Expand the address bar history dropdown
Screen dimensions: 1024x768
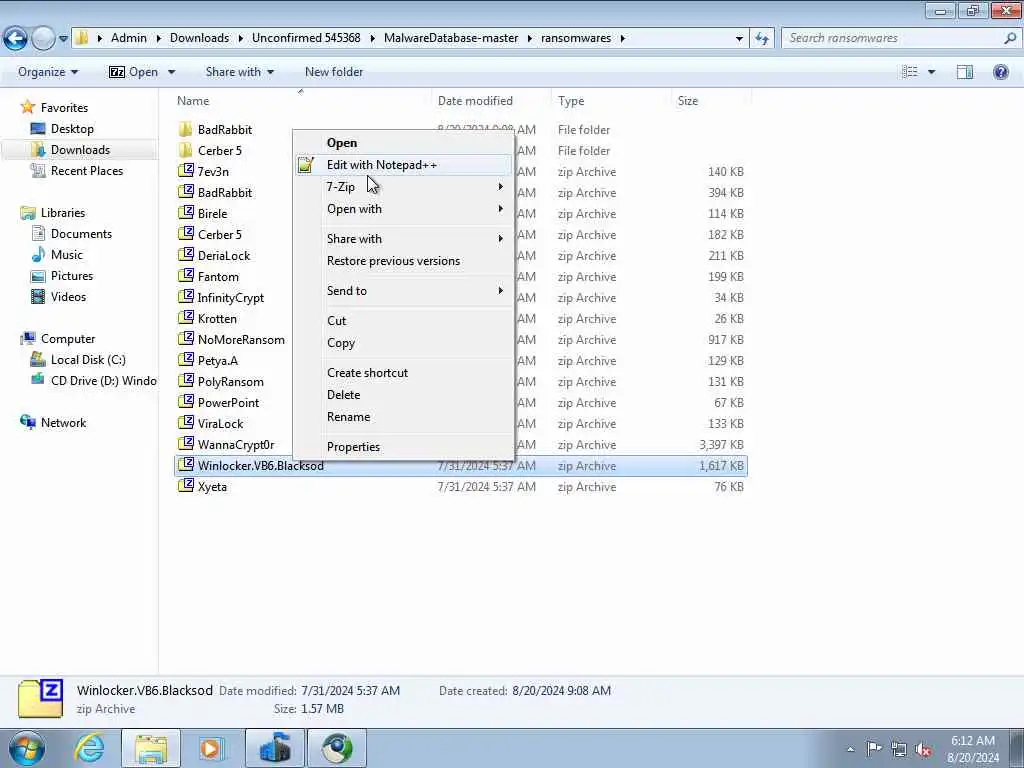(x=739, y=39)
